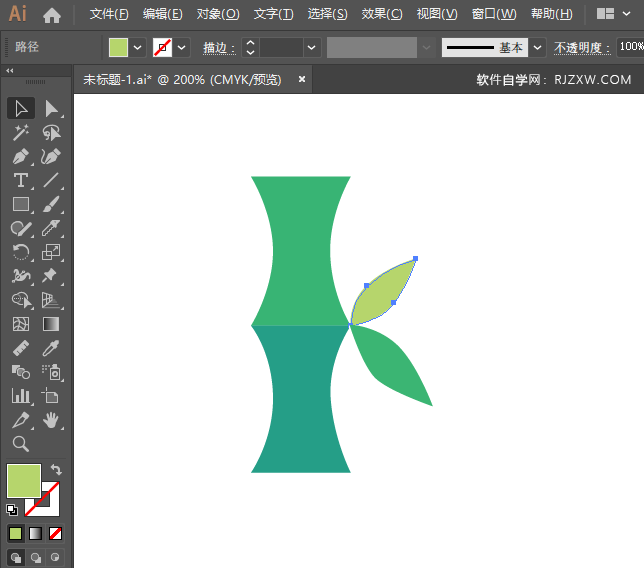
Task: Open the fill color dropdown arrow
Action: tap(138, 47)
